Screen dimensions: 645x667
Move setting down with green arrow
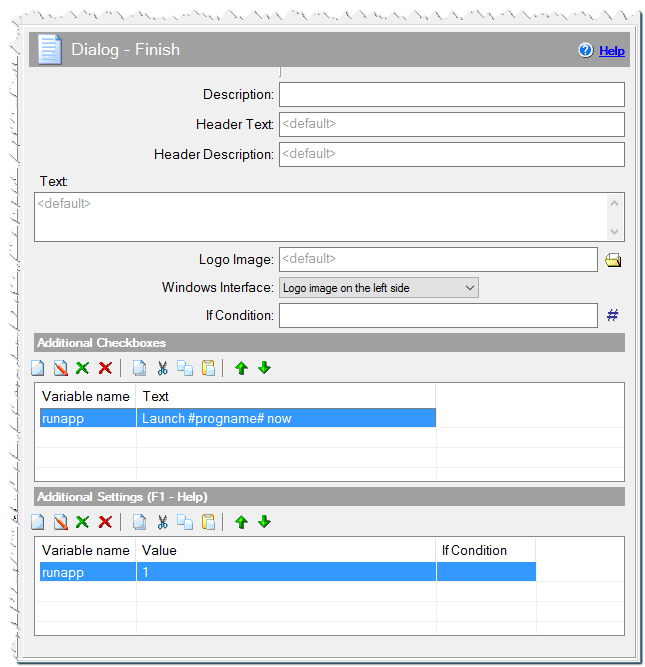click(x=264, y=522)
